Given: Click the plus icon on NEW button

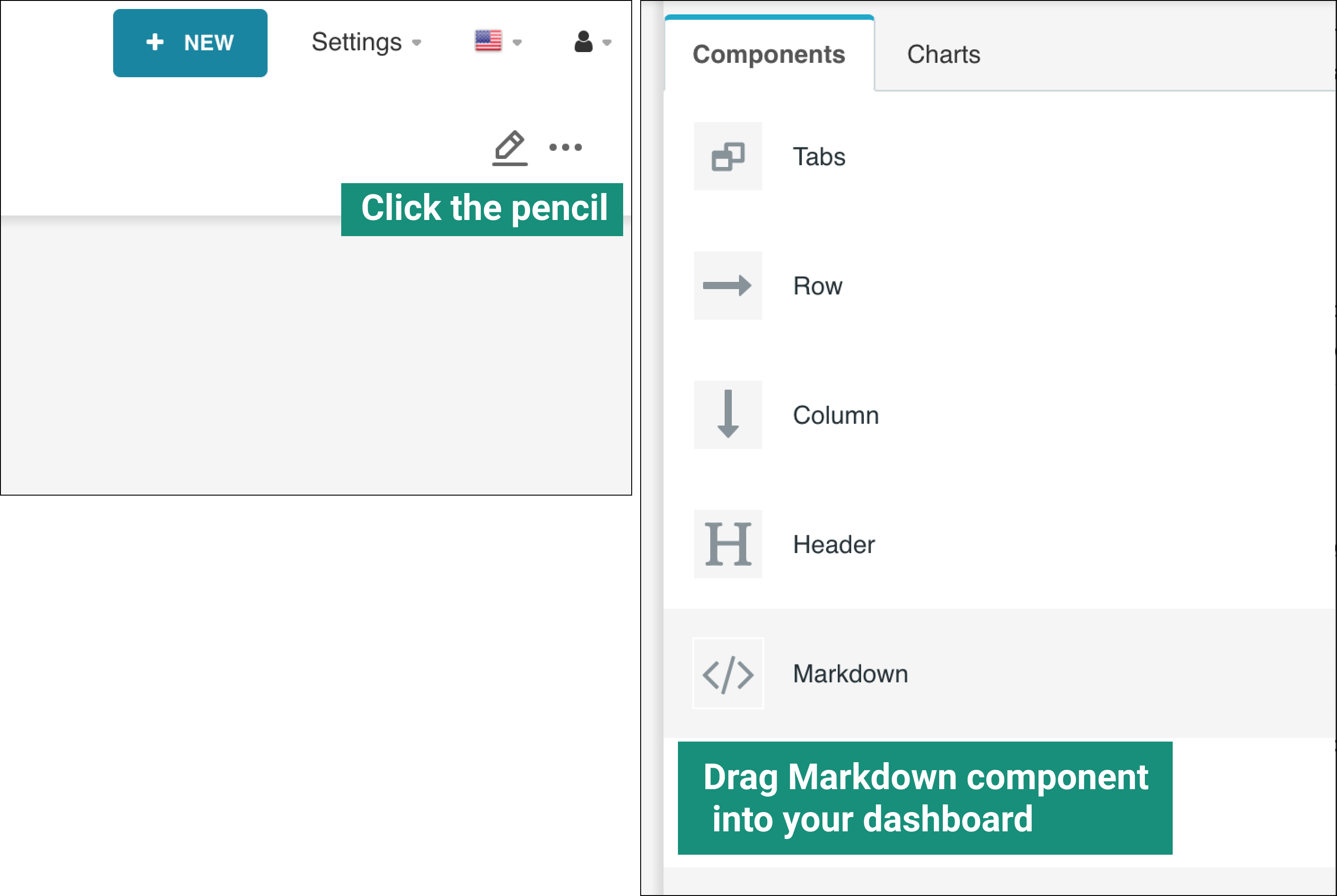Looking at the screenshot, I should point(155,42).
